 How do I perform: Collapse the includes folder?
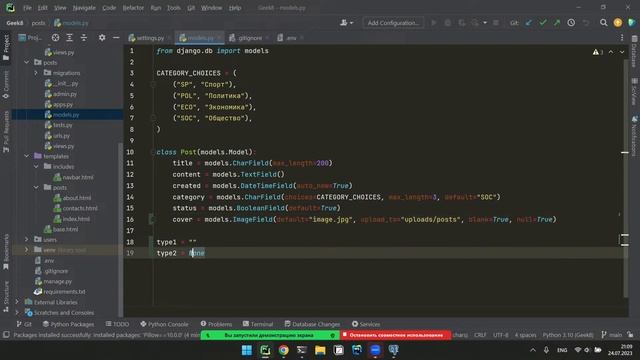point(36,167)
